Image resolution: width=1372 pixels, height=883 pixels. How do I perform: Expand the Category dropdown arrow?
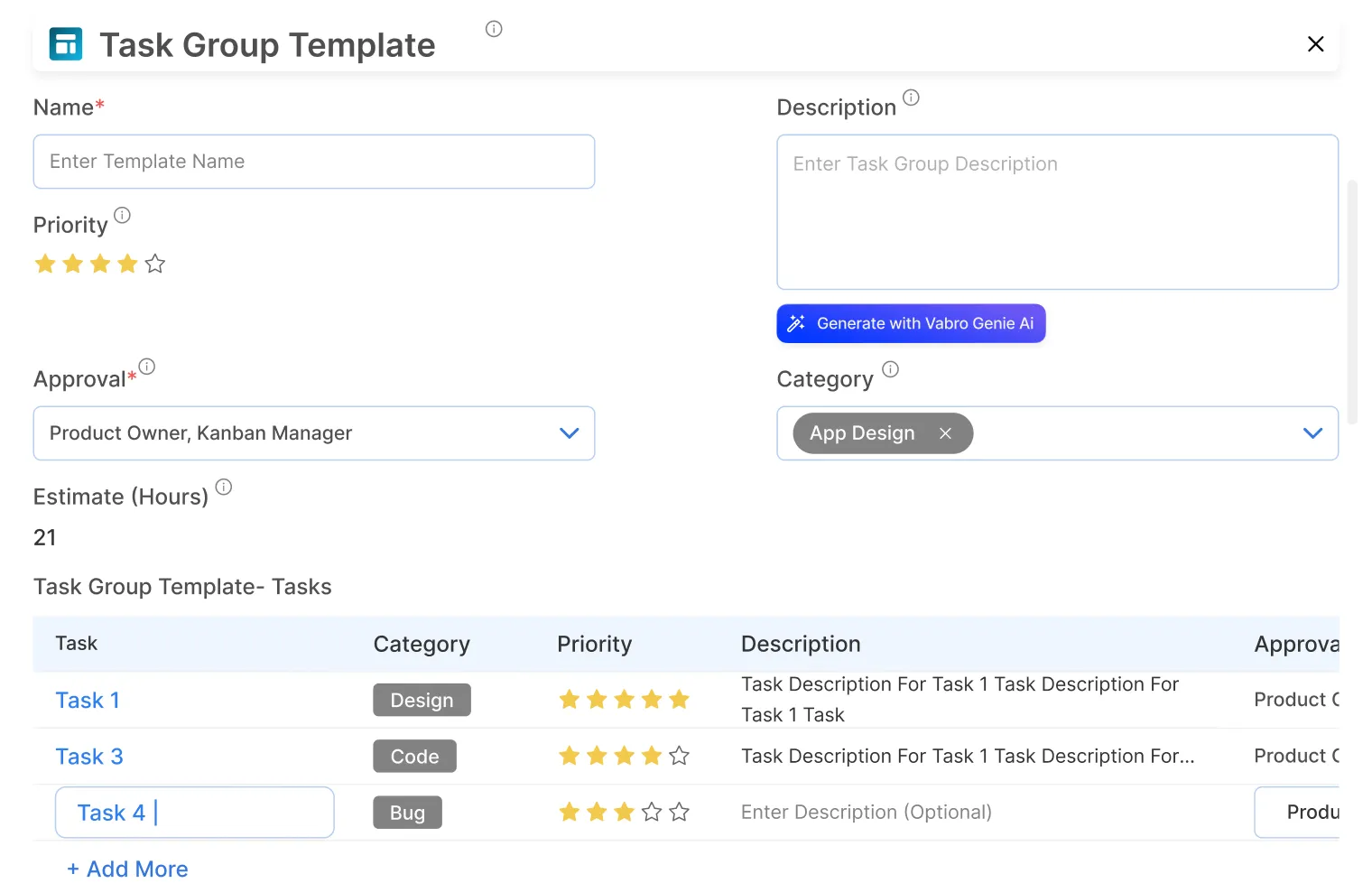tap(1312, 433)
